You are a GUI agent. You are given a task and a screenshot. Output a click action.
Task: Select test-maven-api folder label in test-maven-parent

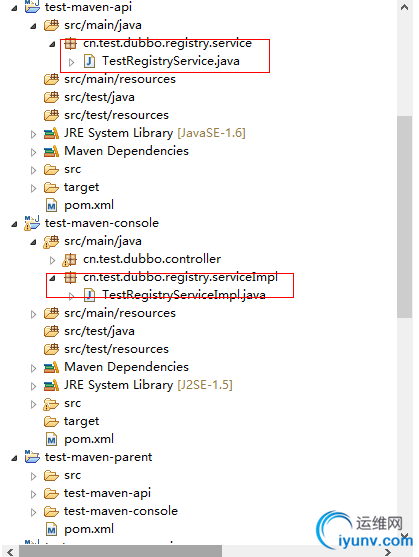[108, 493]
